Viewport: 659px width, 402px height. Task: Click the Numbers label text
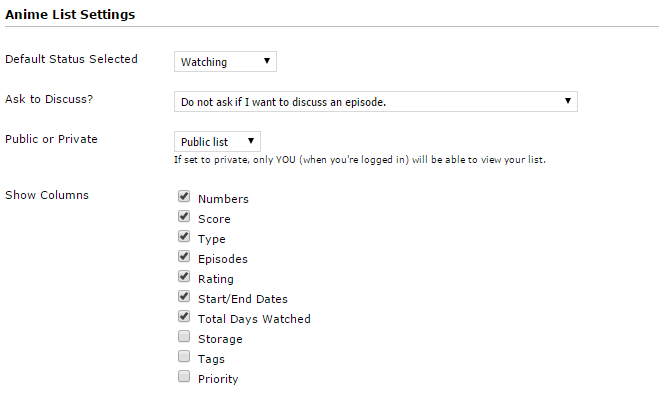click(223, 199)
